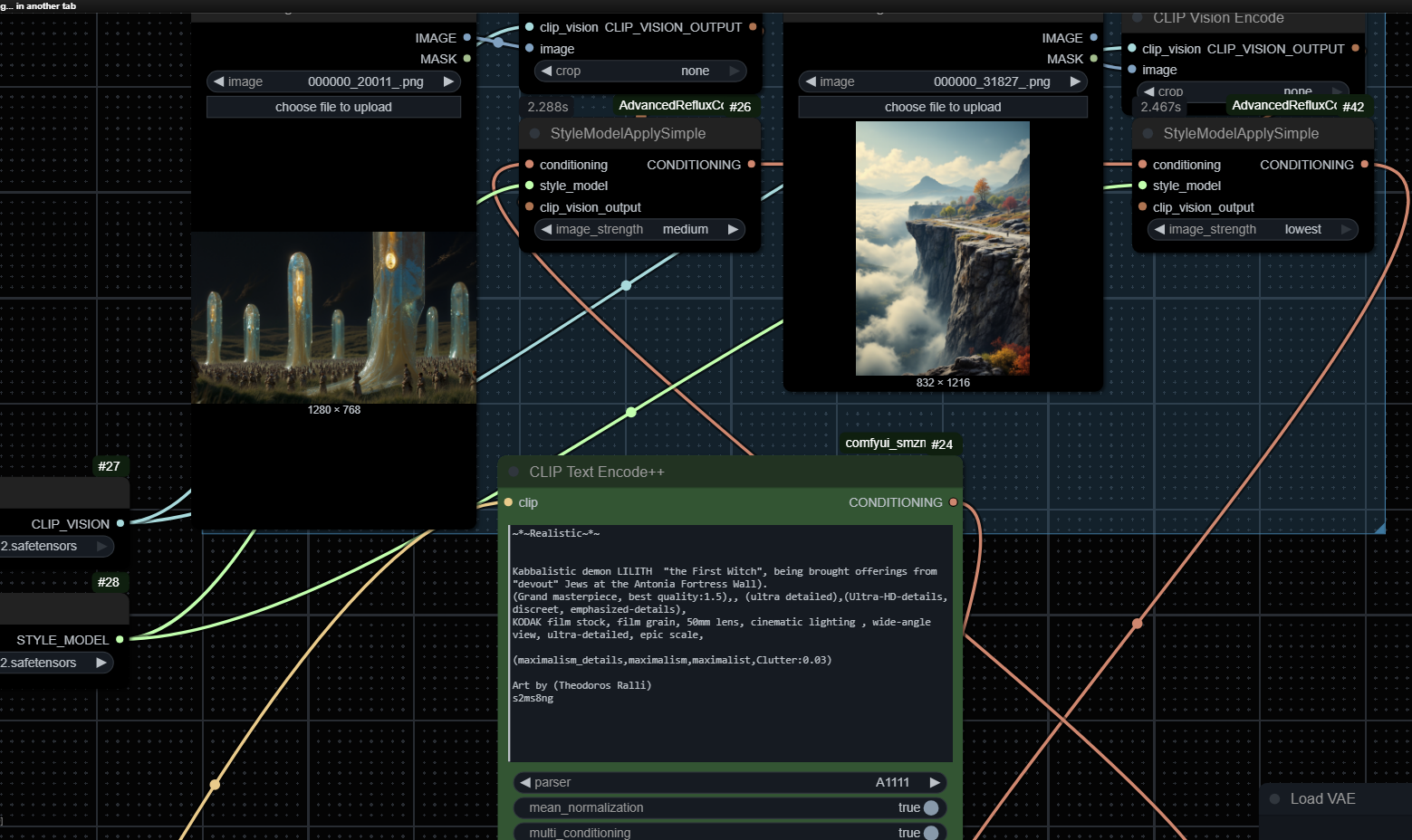Click the IMAGE output slot of the 000000_20011_.png loader

click(467, 38)
